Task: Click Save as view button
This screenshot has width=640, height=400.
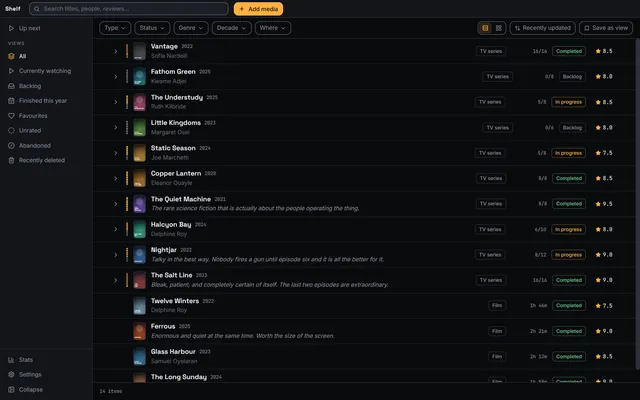Action: pos(606,28)
